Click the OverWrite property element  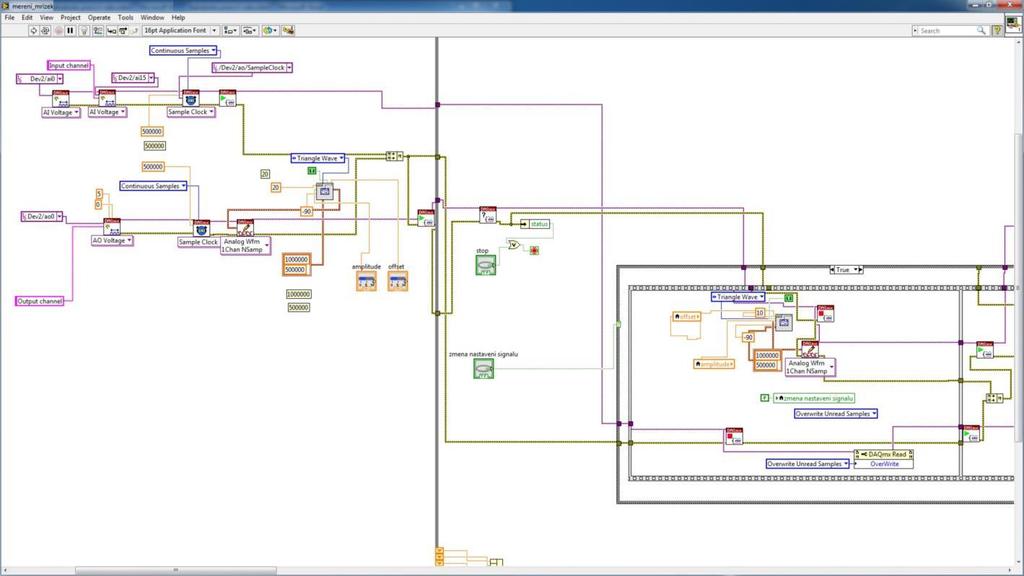[x=884, y=464]
